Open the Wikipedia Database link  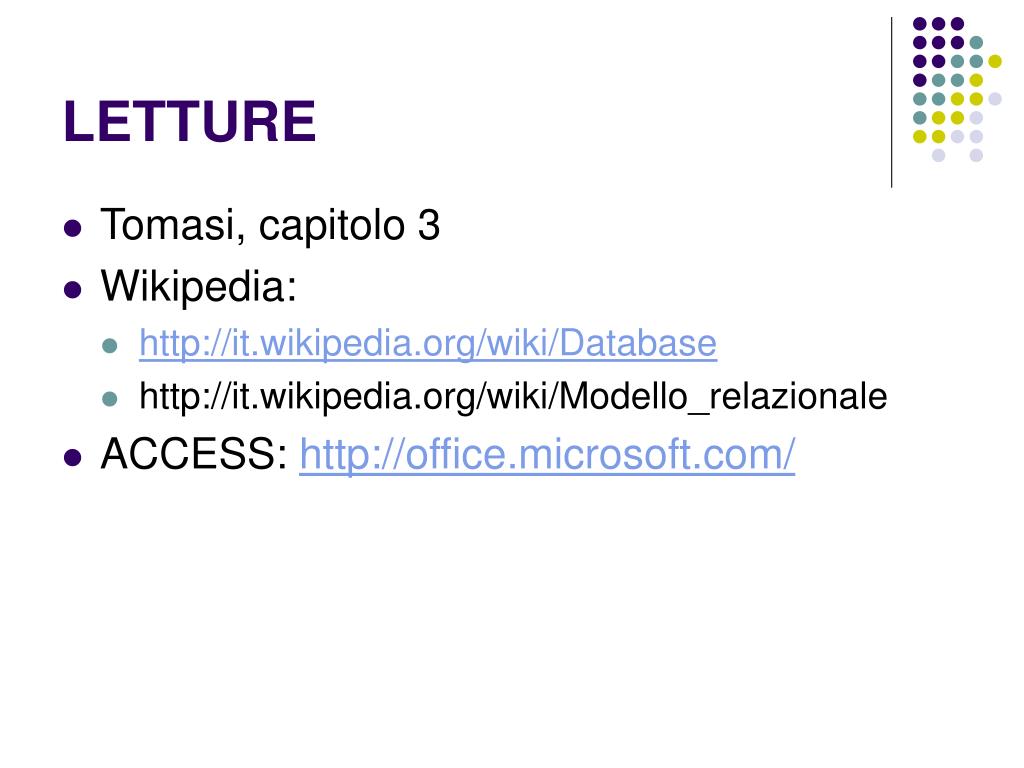pyautogui.click(x=428, y=343)
